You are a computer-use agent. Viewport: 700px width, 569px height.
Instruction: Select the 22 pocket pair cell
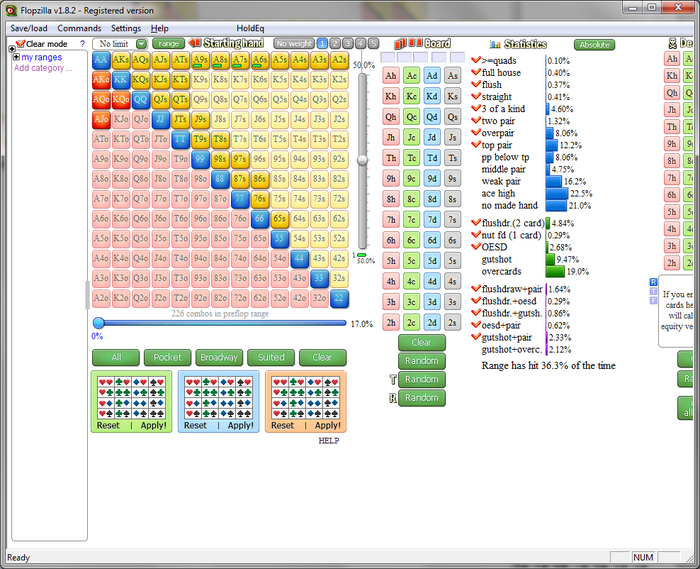coord(339,299)
